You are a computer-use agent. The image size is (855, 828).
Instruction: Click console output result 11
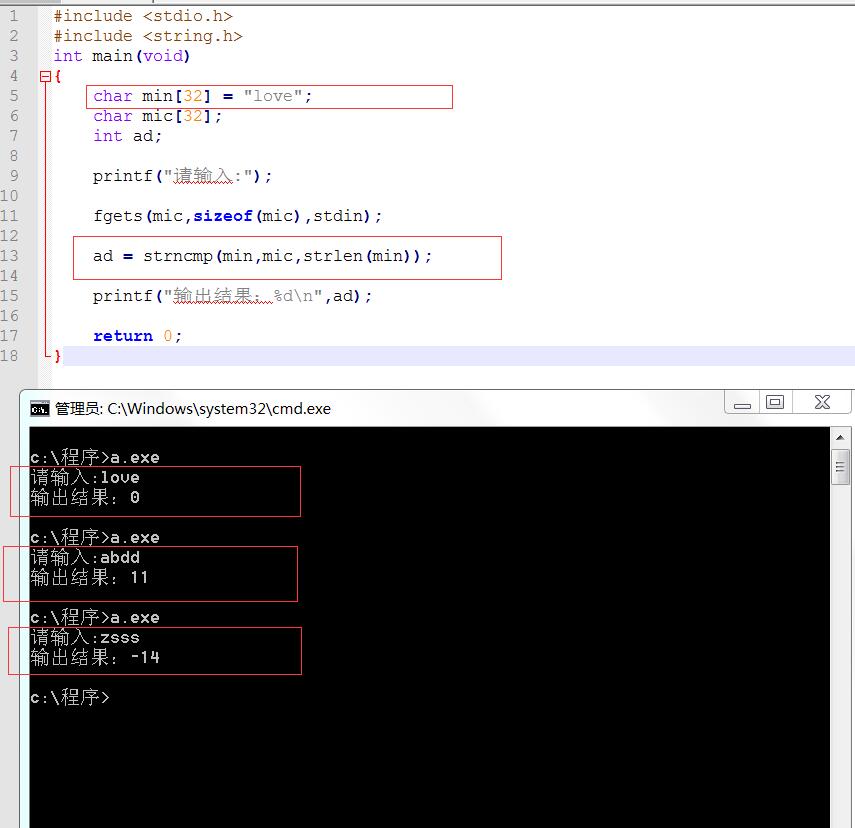89,577
